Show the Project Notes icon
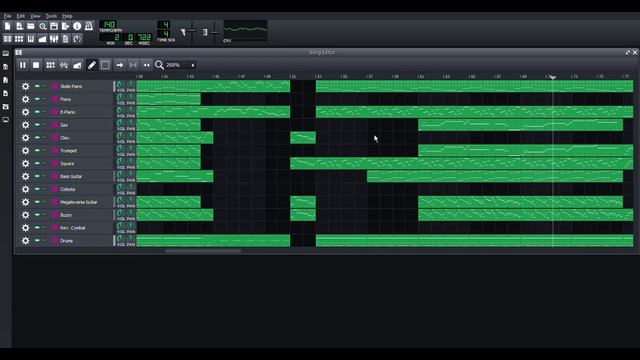The width and height of the screenshot is (640, 360). click(x=65, y=39)
